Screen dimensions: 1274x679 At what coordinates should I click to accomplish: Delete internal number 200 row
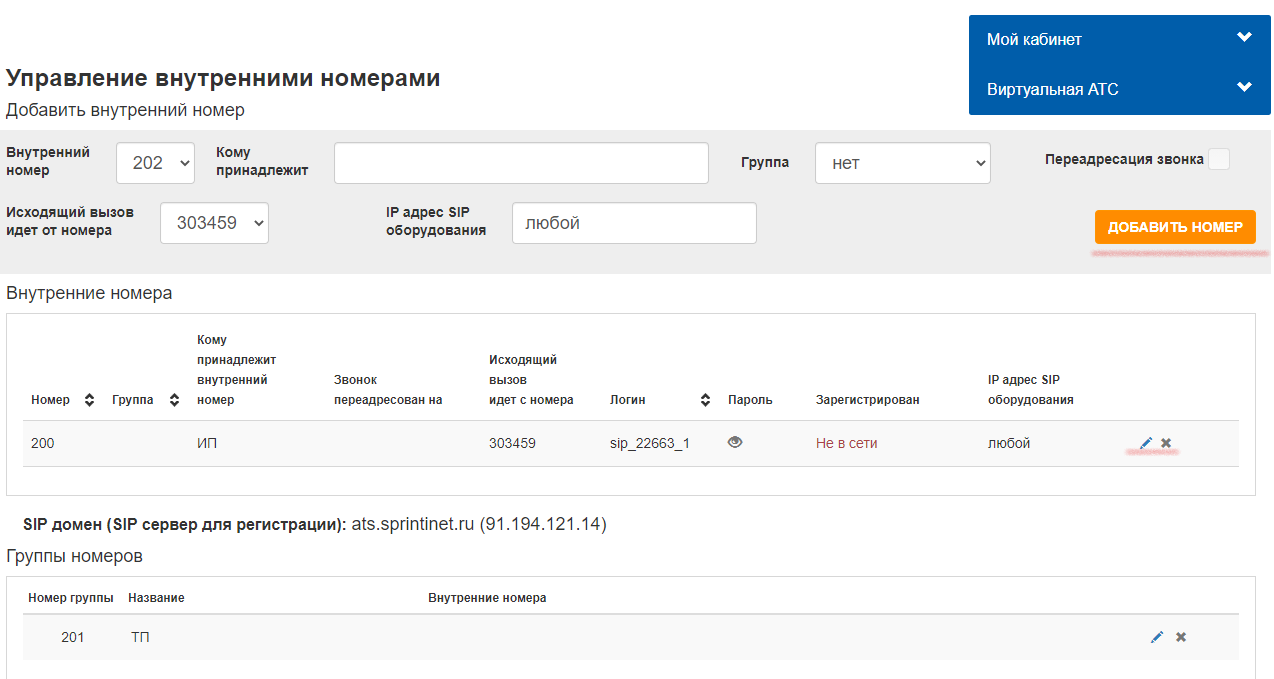click(1166, 443)
